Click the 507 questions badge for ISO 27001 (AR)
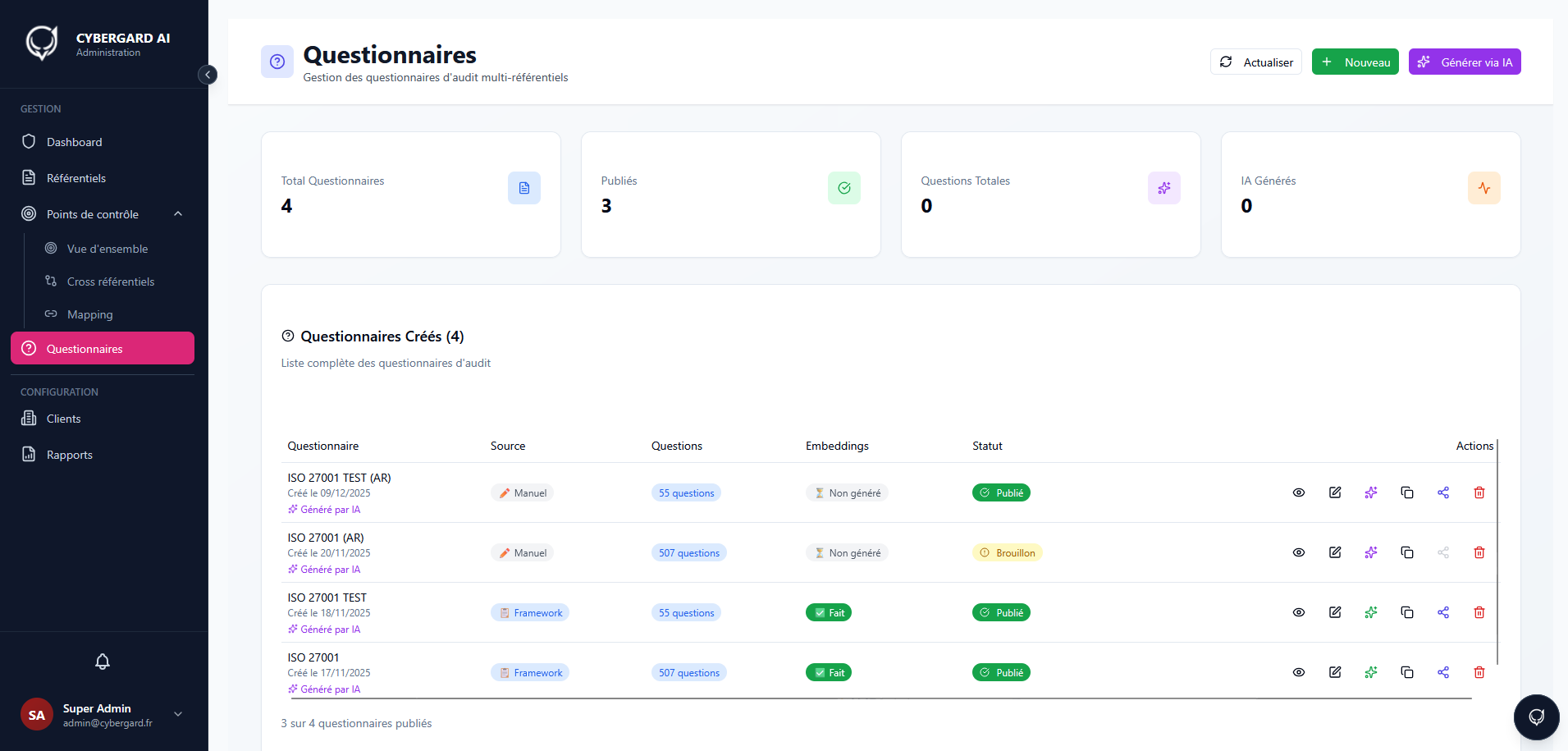Image resolution: width=1568 pixels, height=751 pixels. 689,553
